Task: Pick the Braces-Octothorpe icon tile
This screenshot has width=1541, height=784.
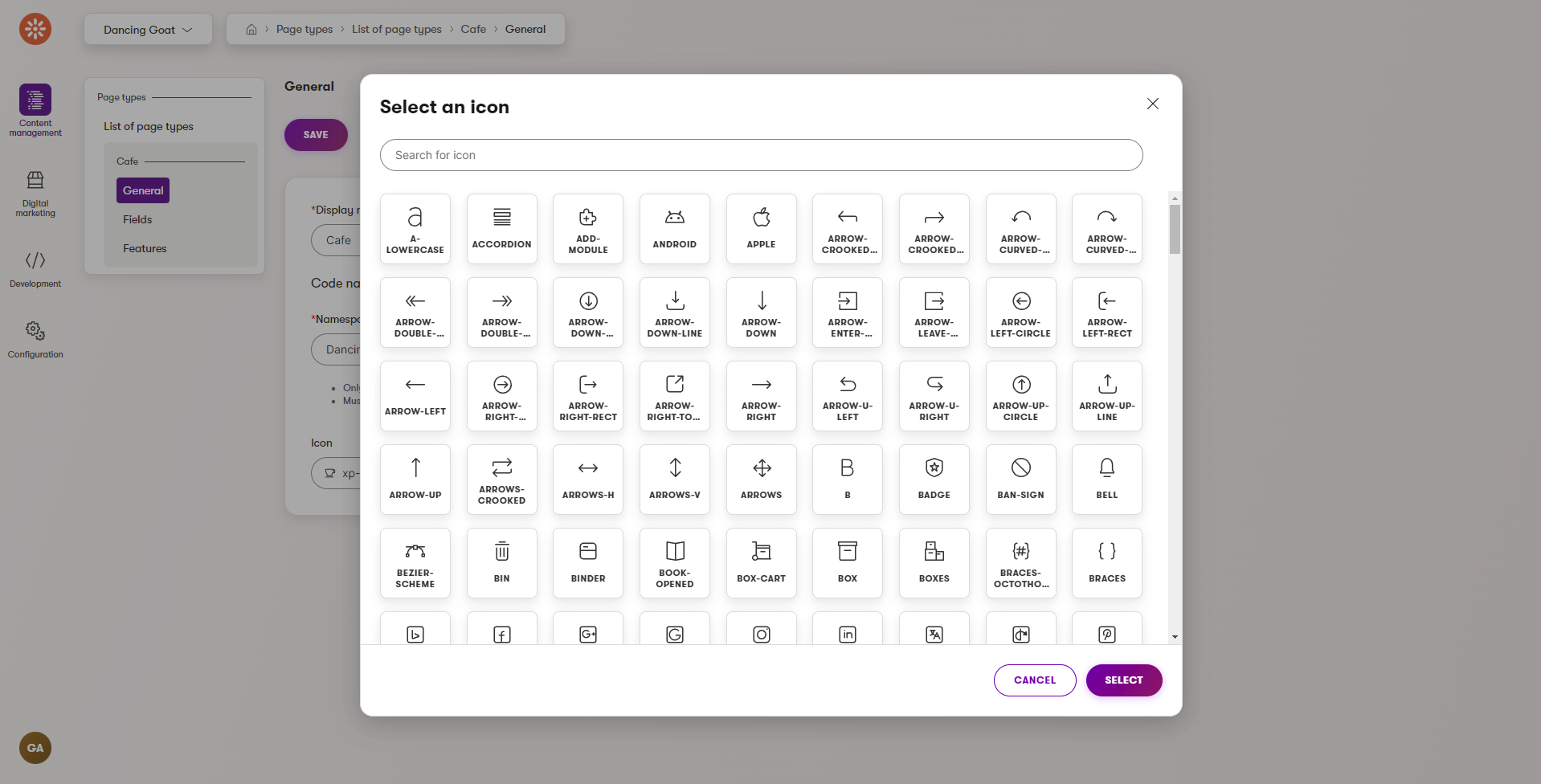Action: click(1020, 563)
